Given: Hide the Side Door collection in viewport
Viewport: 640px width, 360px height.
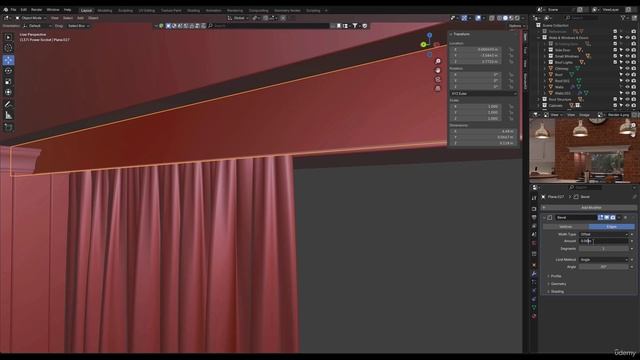Looking at the screenshot, I should [x=627, y=50].
